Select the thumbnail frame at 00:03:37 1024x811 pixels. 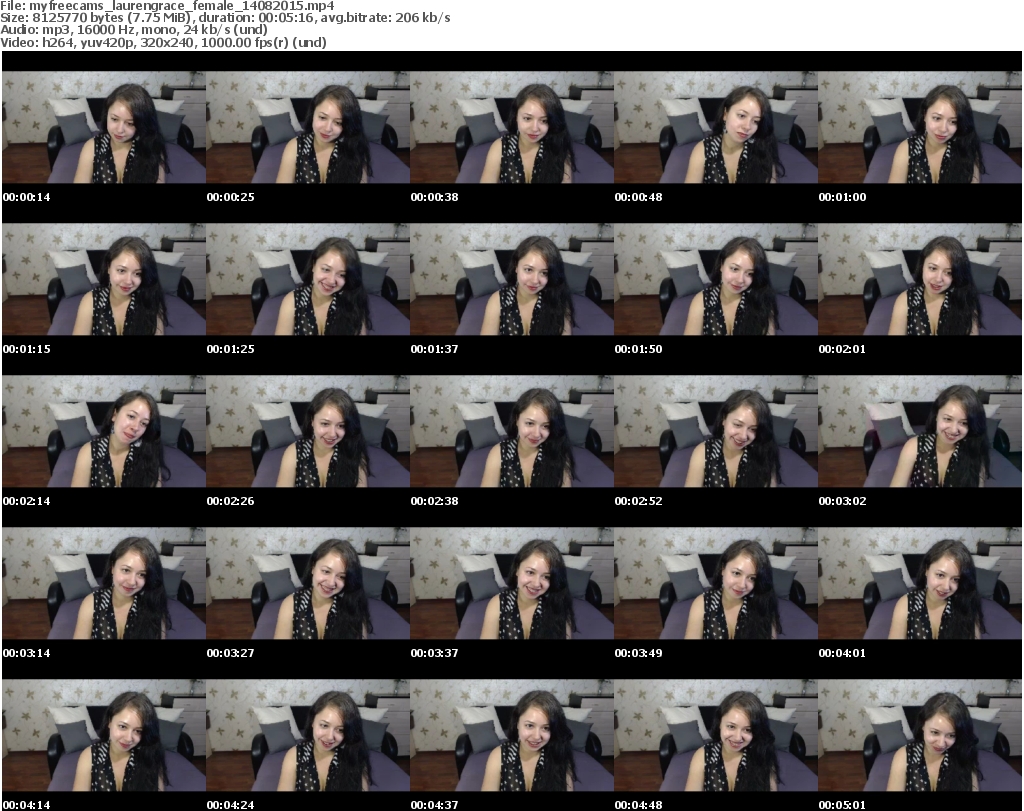(x=512, y=584)
